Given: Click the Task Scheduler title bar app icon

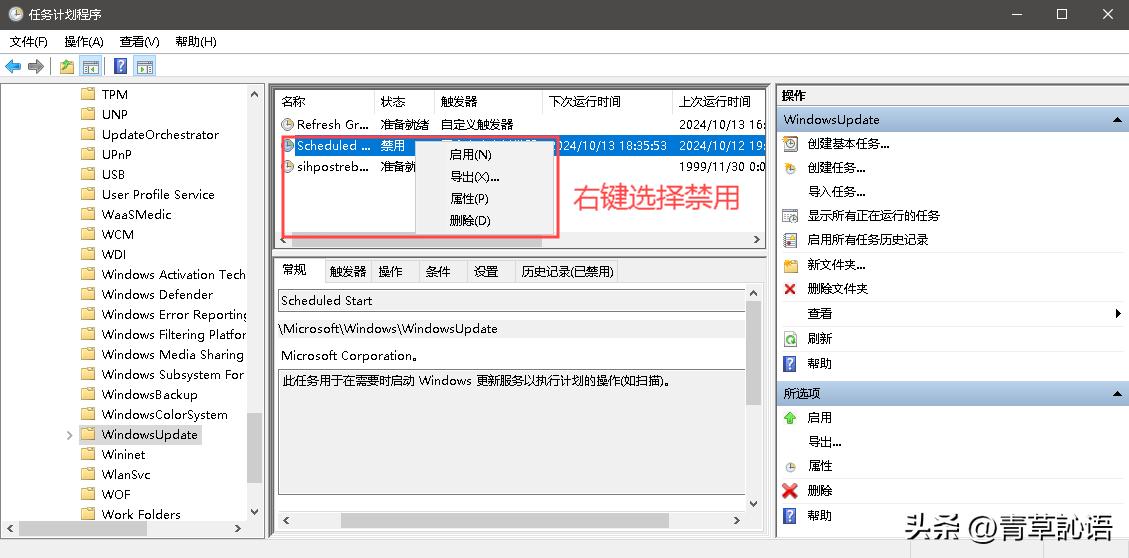Looking at the screenshot, I should (x=15, y=14).
